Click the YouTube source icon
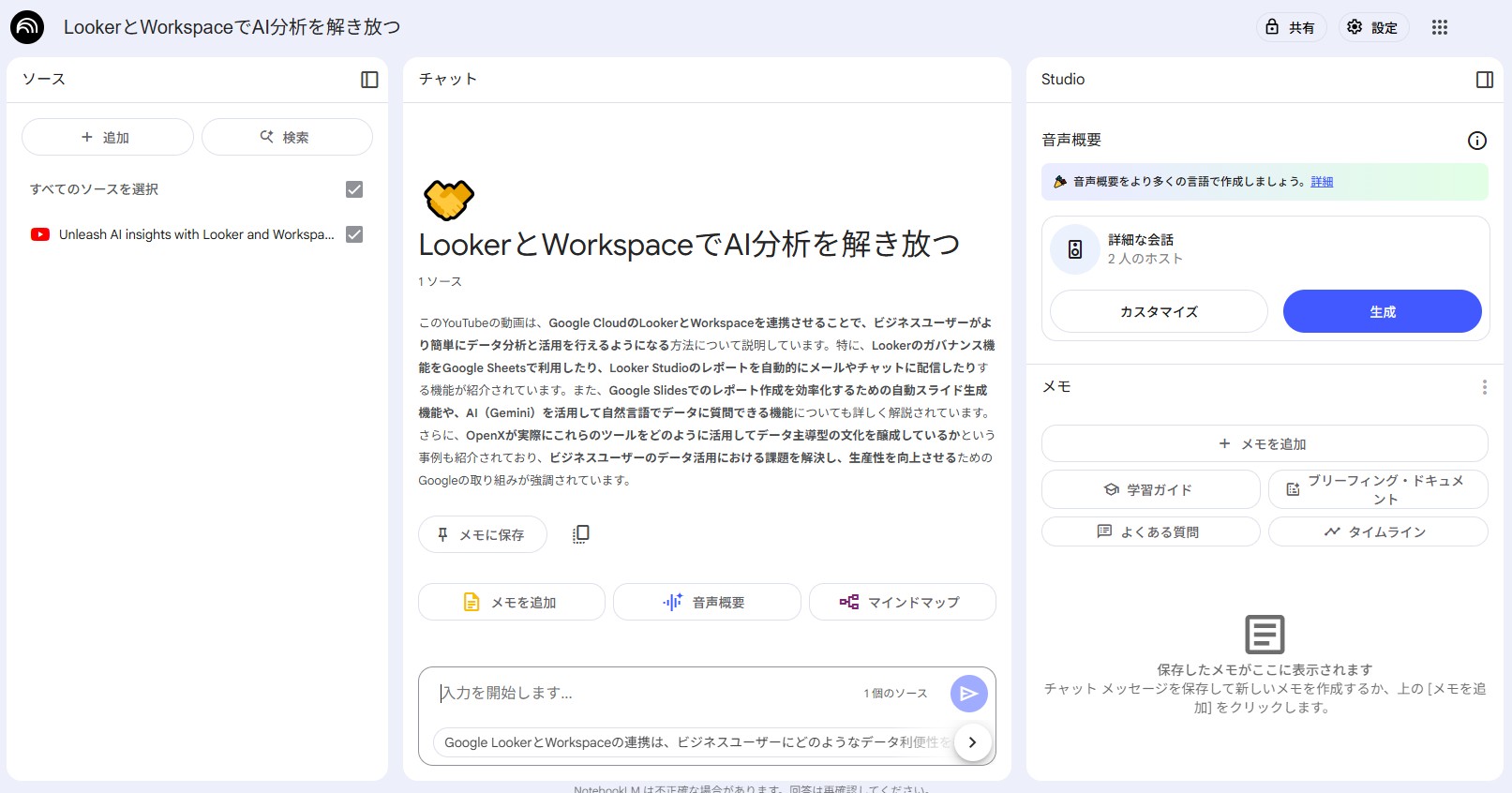Viewport: 1512px width, 793px height. pyautogui.click(x=40, y=234)
